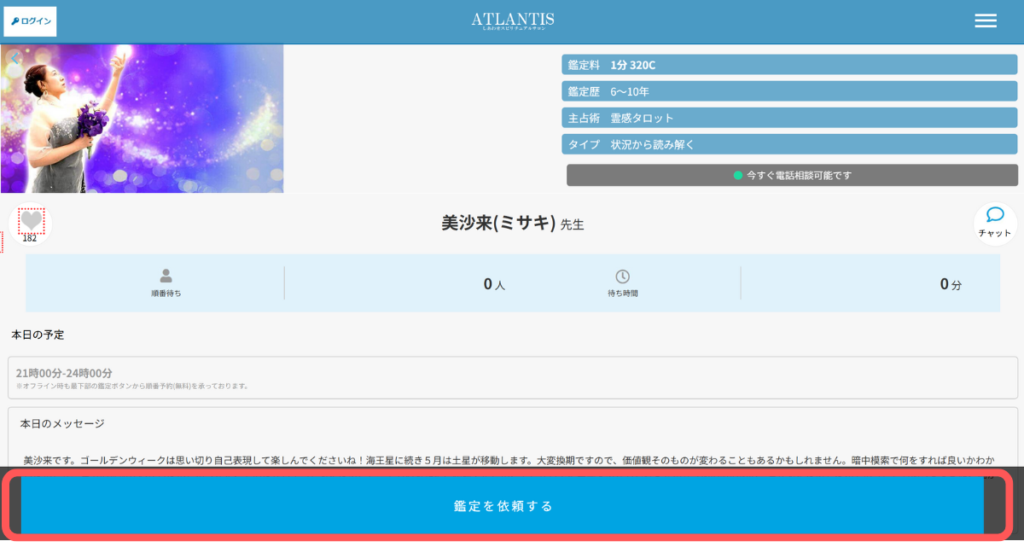
Task: Click the ATLANTIS logo
Action: [x=512, y=20]
